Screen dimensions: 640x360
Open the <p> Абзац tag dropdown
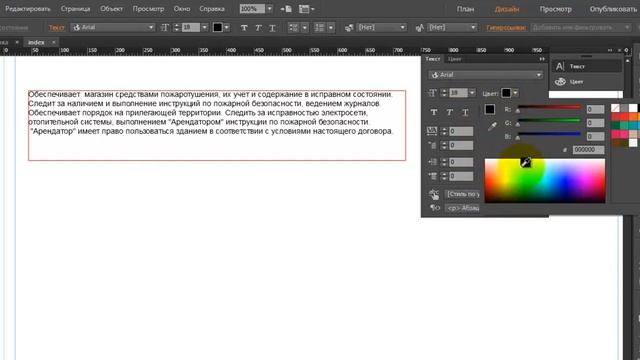[x=462, y=208]
